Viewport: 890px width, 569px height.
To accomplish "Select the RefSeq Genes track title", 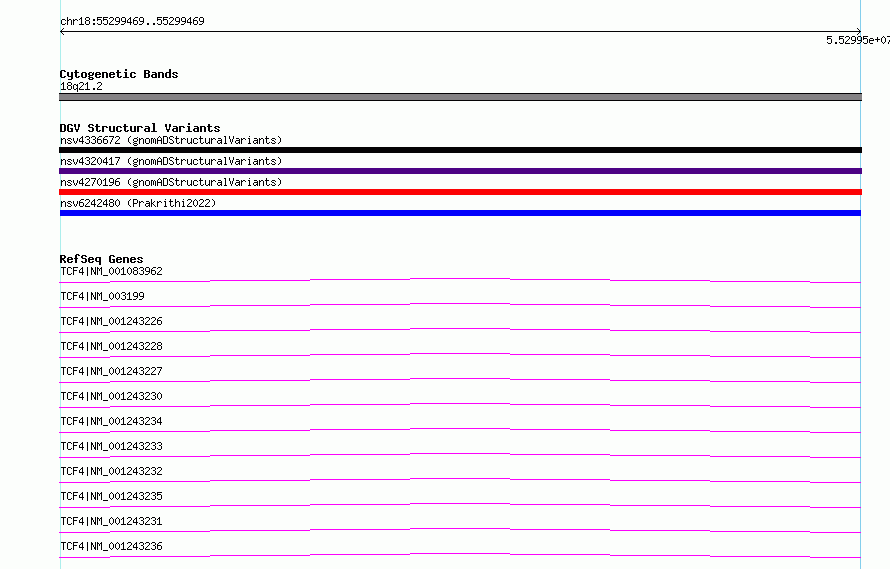I will coord(101,259).
